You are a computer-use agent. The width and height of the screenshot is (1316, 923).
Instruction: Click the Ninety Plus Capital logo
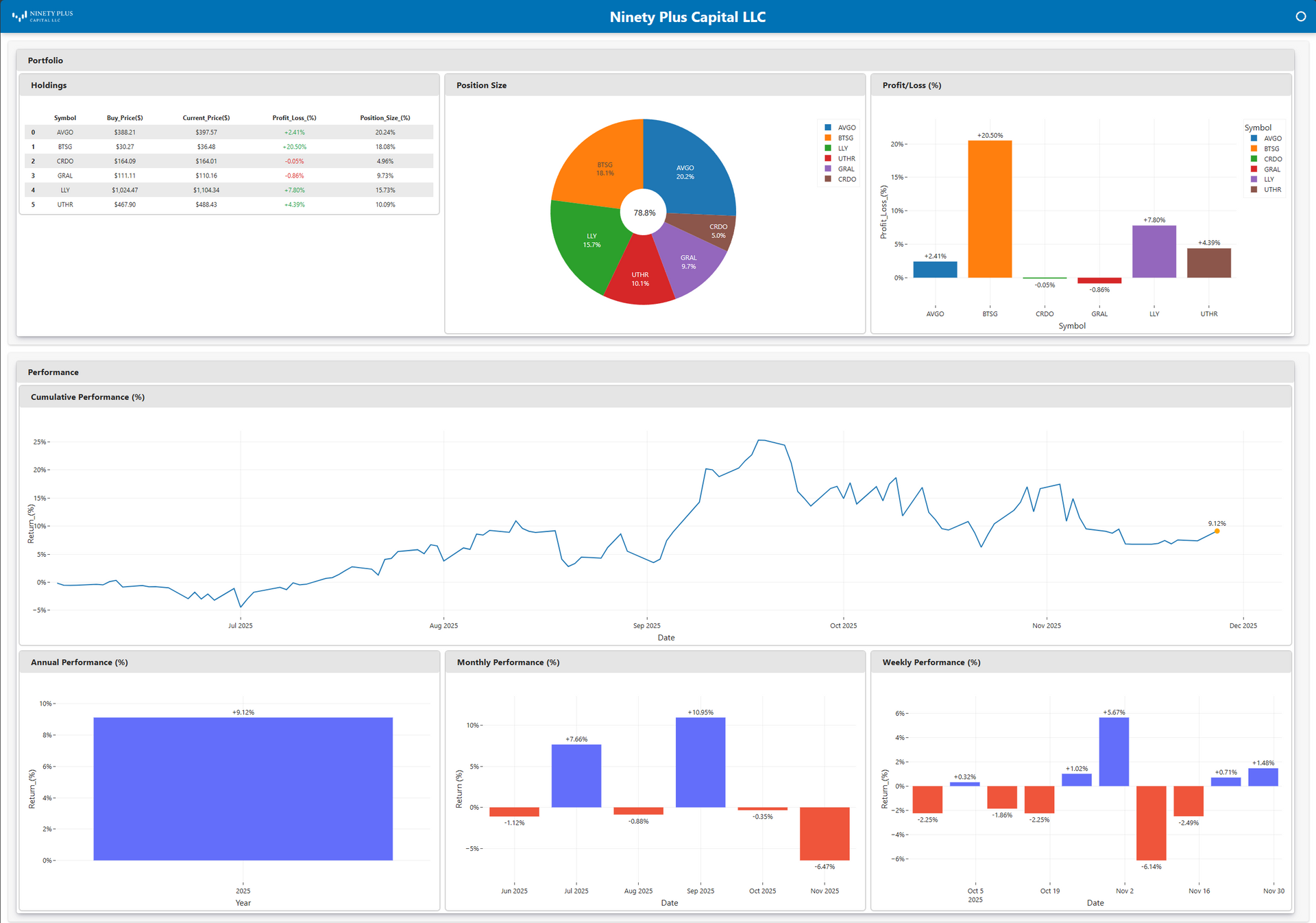[x=42, y=16]
